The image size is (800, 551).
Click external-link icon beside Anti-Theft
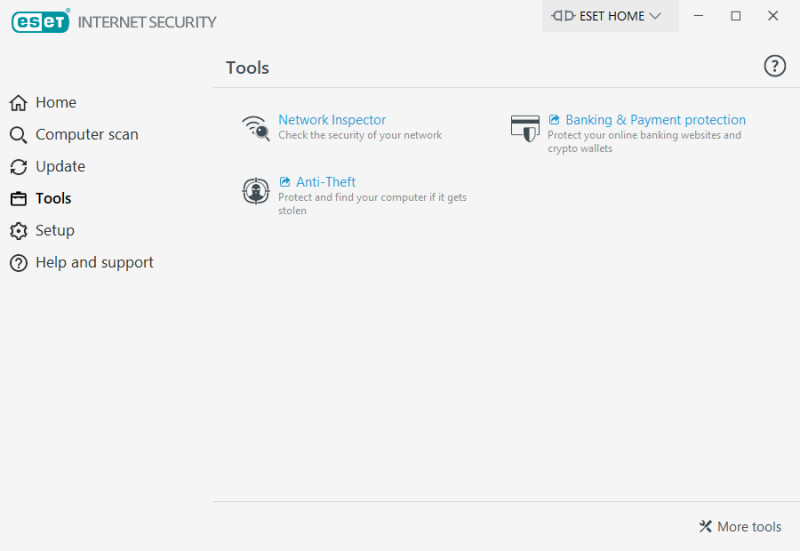point(285,182)
